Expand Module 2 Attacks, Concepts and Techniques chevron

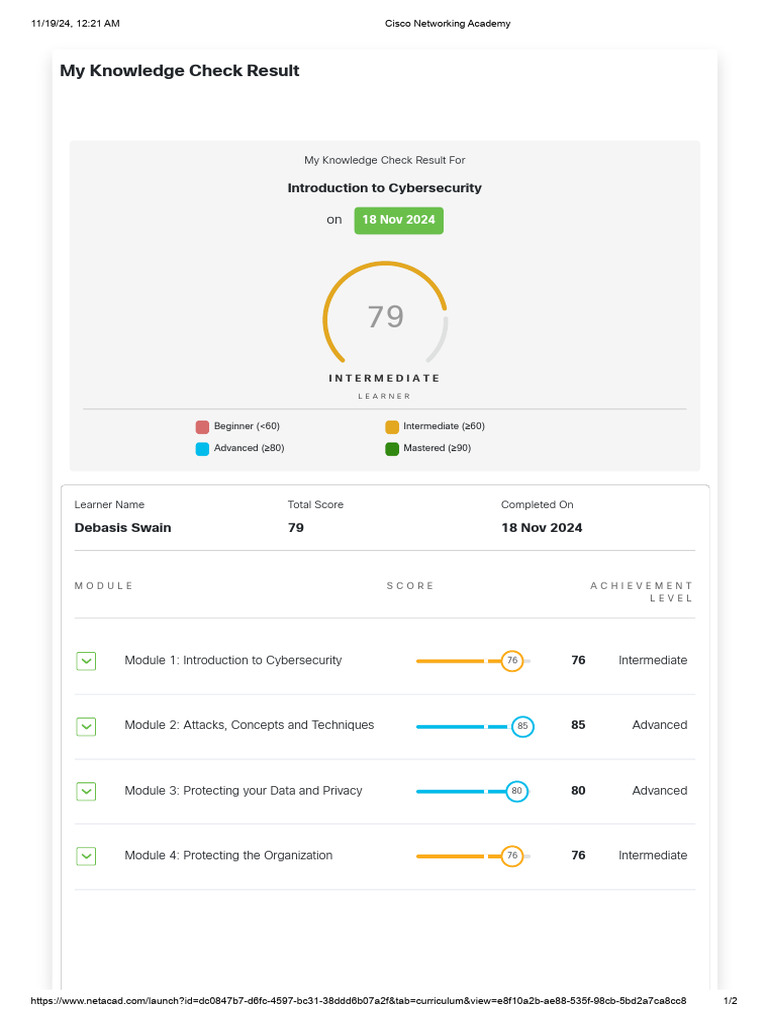86,726
